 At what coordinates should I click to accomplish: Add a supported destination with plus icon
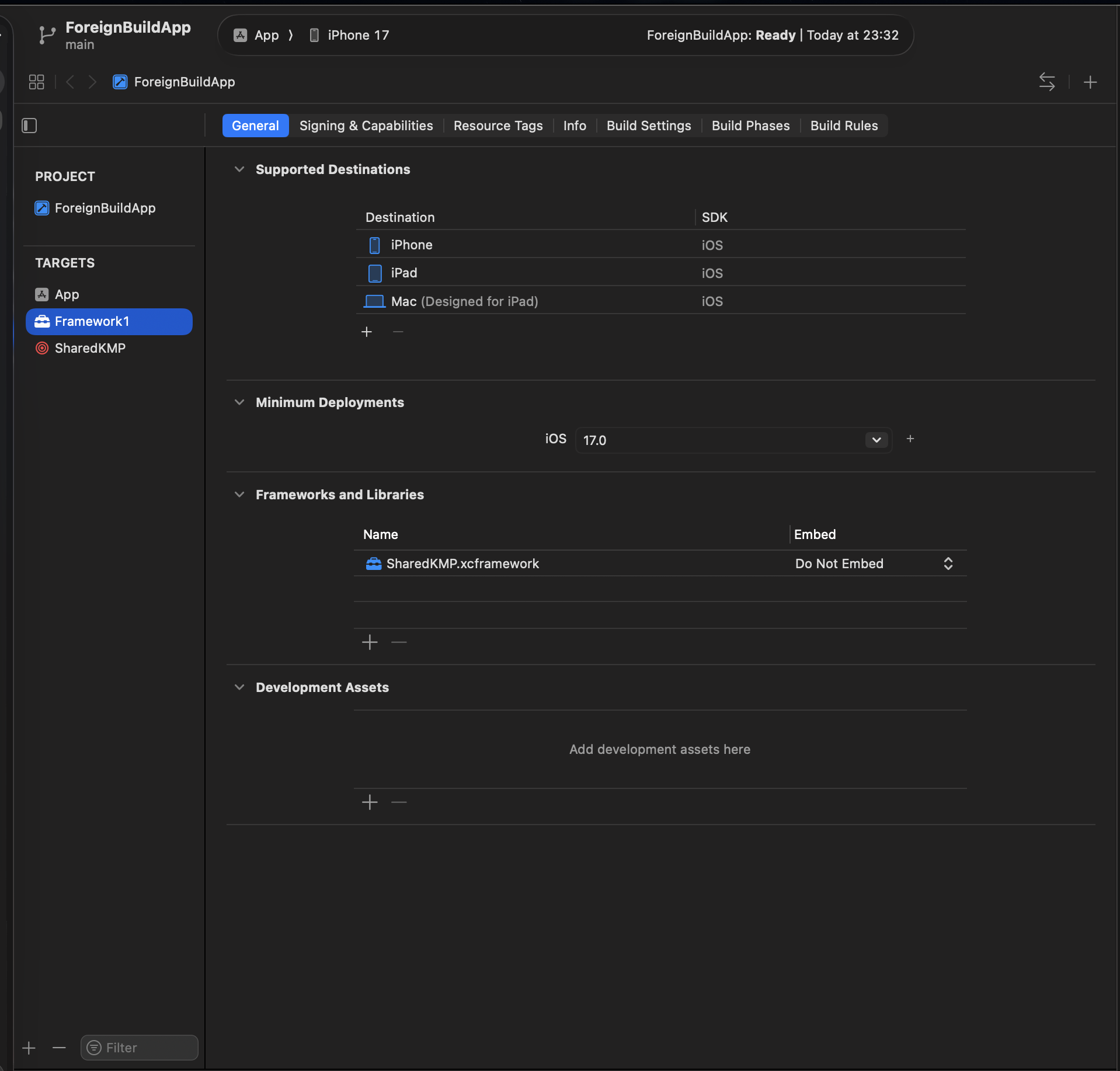pyautogui.click(x=367, y=332)
